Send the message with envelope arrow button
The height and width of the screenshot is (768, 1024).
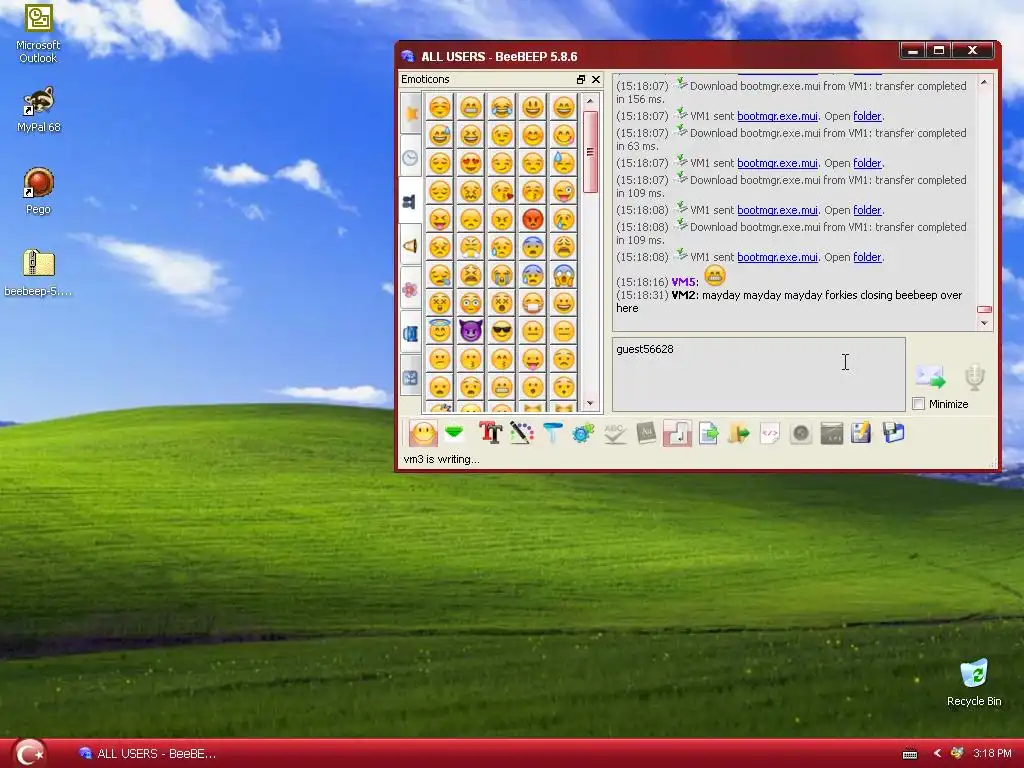tap(930, 377)
